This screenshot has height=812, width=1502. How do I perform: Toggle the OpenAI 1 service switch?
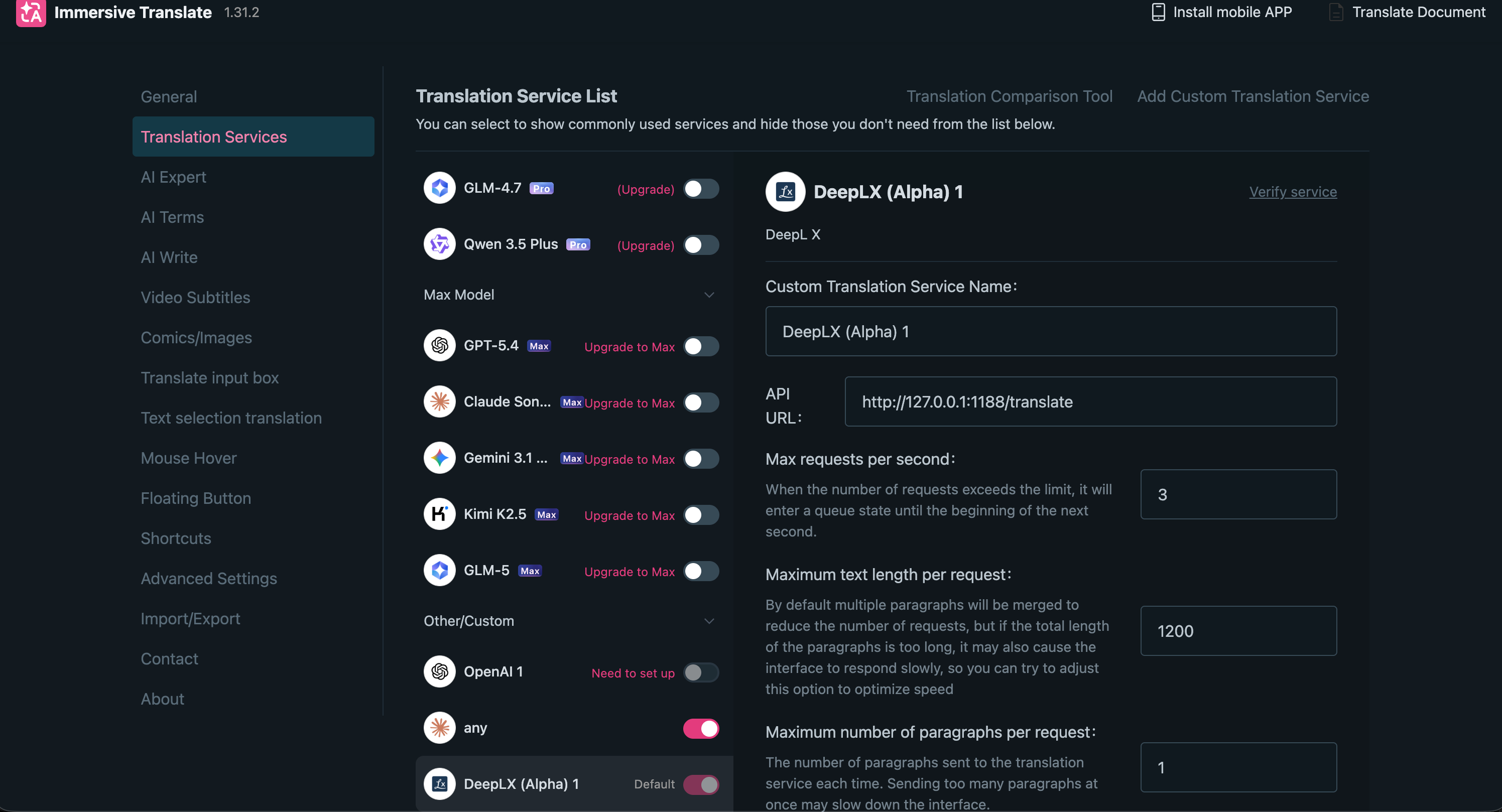(x=701, y=672)
